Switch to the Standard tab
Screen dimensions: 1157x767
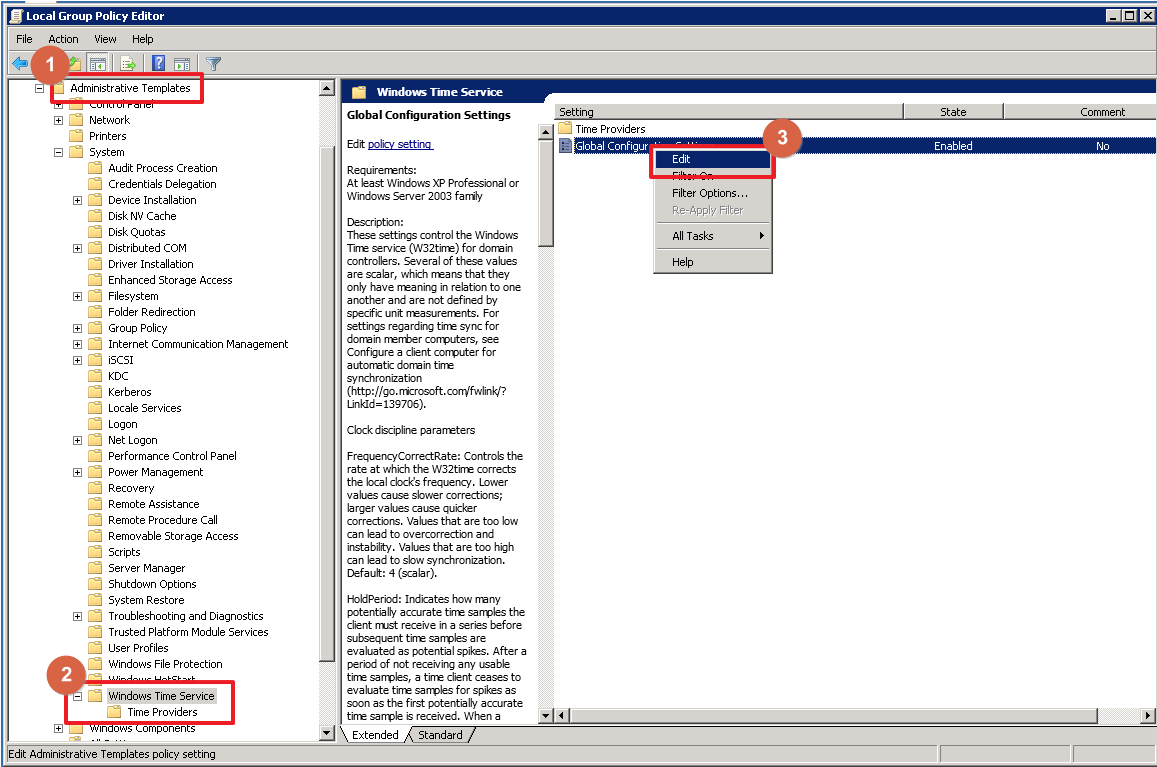[x=441, y=735]
